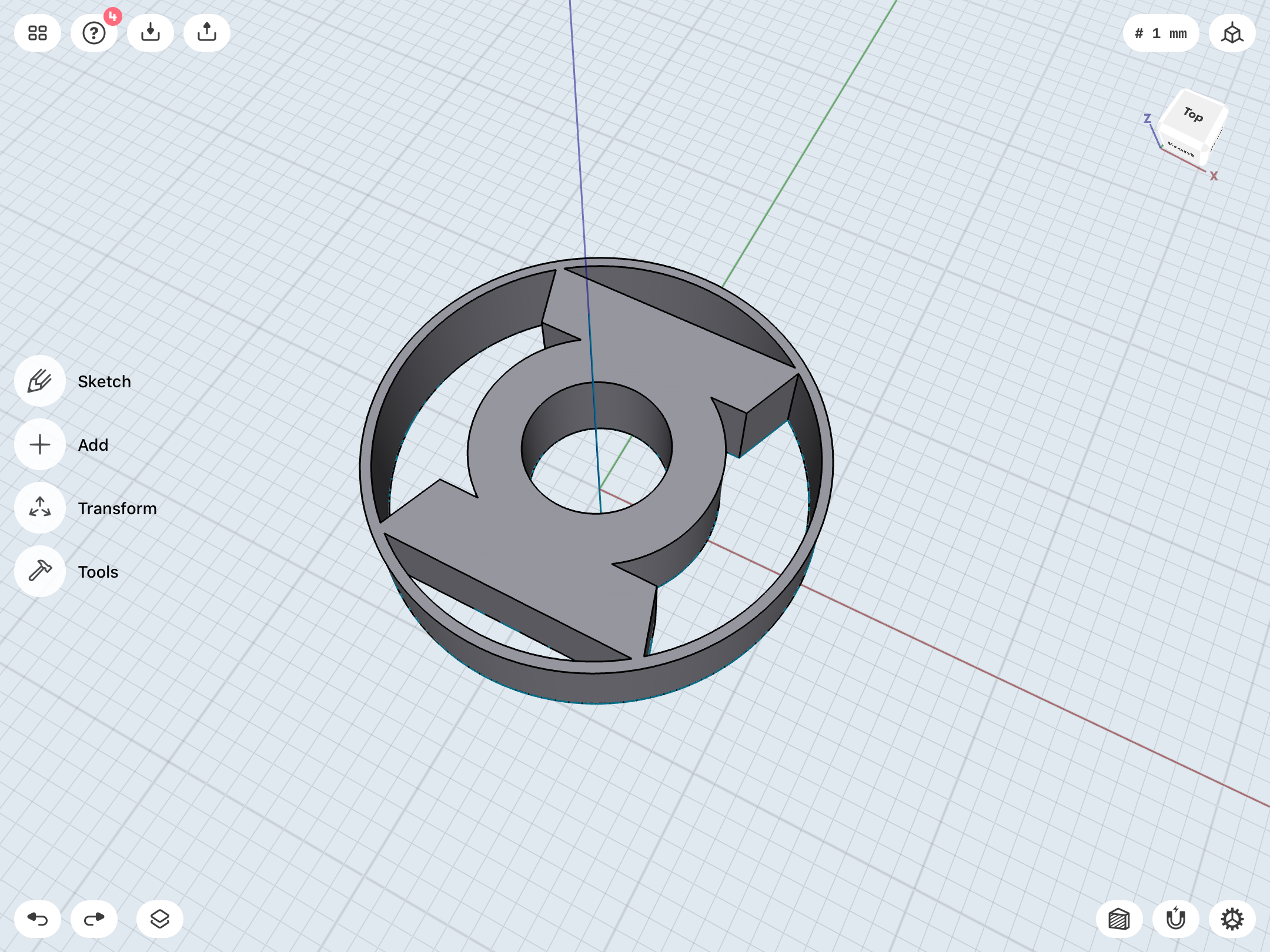The width and height of the screenshot is (1270, 952).
Task: Click the red notification badge showing 4
Action: tap(112, 16)
